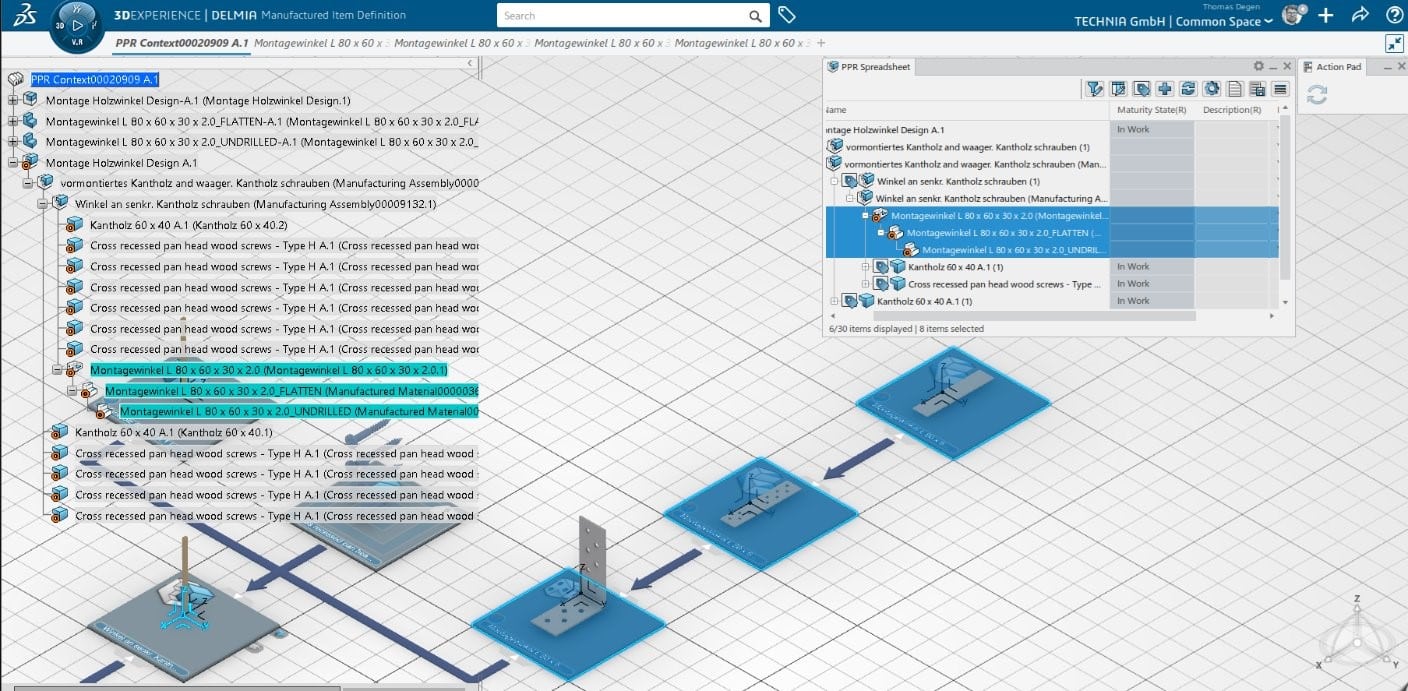
Task: Click the refresh arrows icon in PPR Spreadsheet toolbar
Action: (x=1188, y=89)
